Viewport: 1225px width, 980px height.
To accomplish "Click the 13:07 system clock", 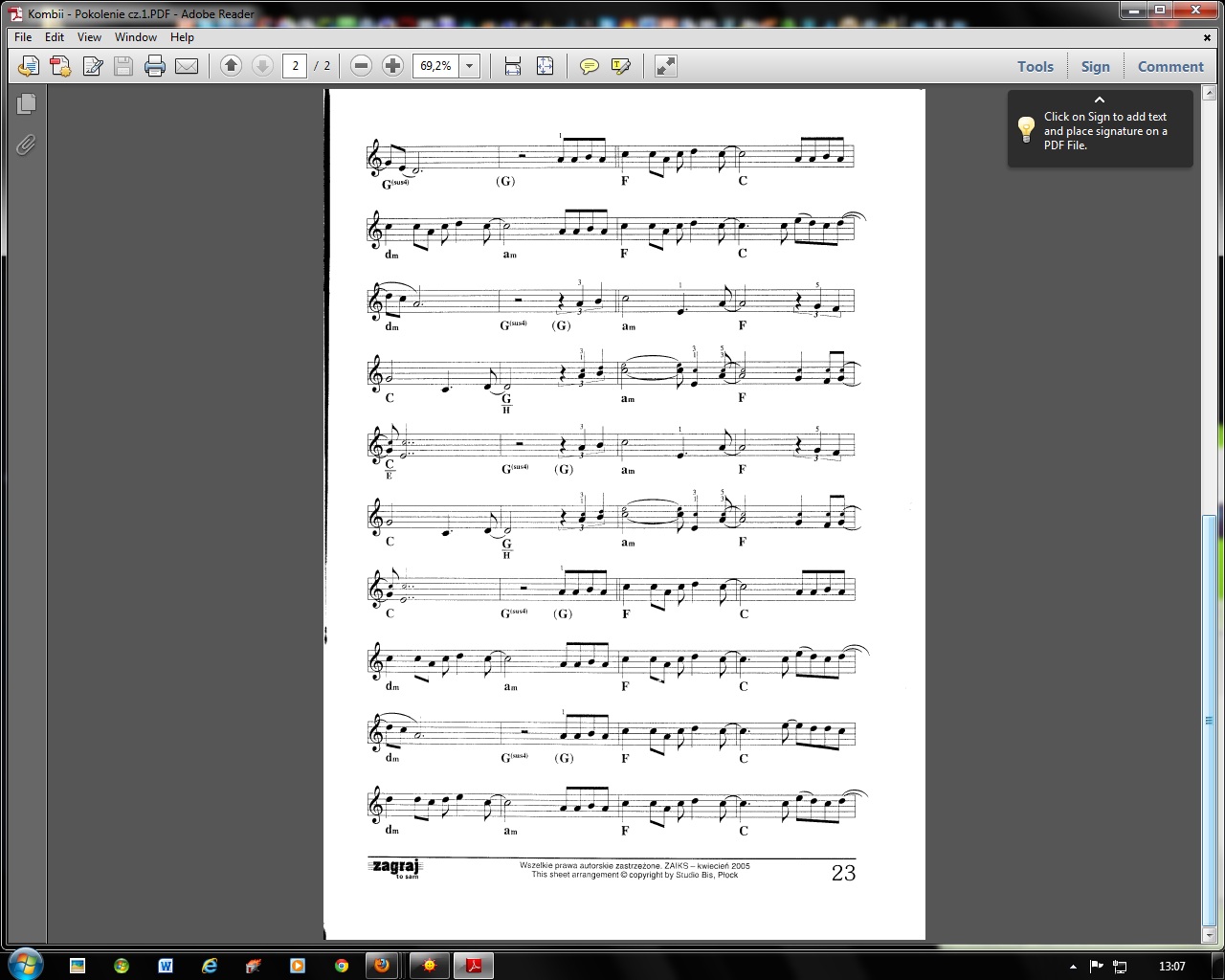I will [x=1171, y=967].
